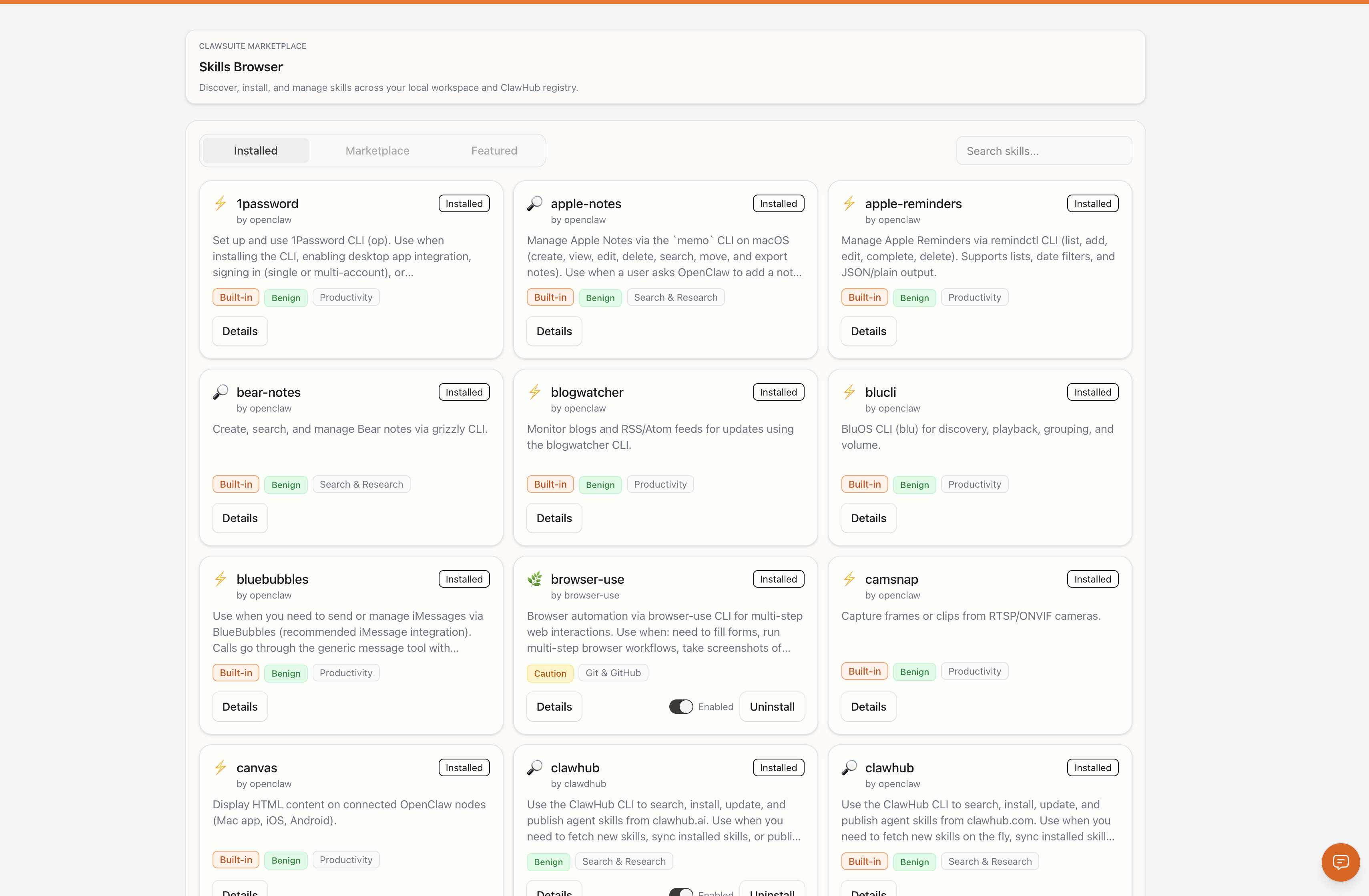Screen dimensions: 1369x896
Task: Click the camsnap skill title
Action: pyautogui.click(x=891, y=579)
